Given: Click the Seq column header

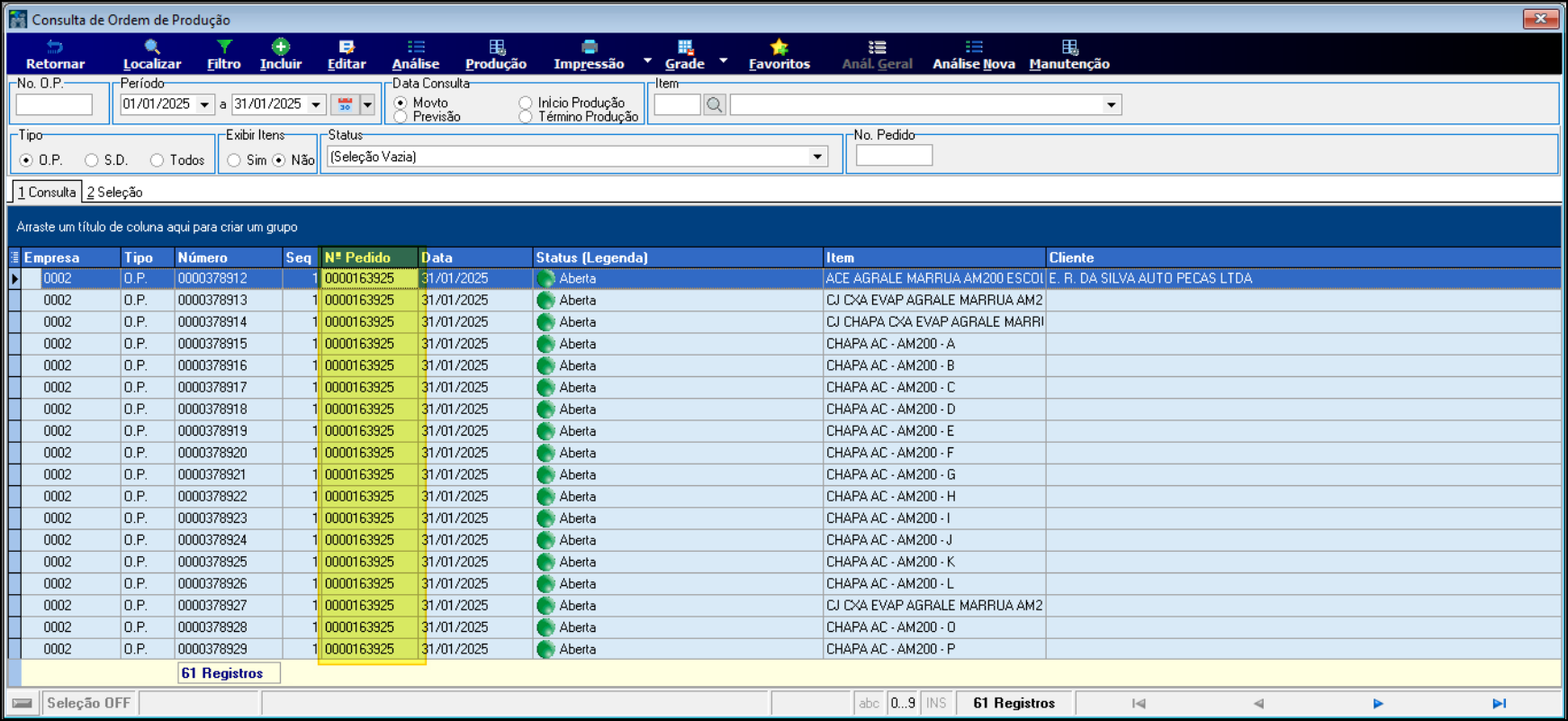Looking at the screenshot, I should (x=302, y=257).
